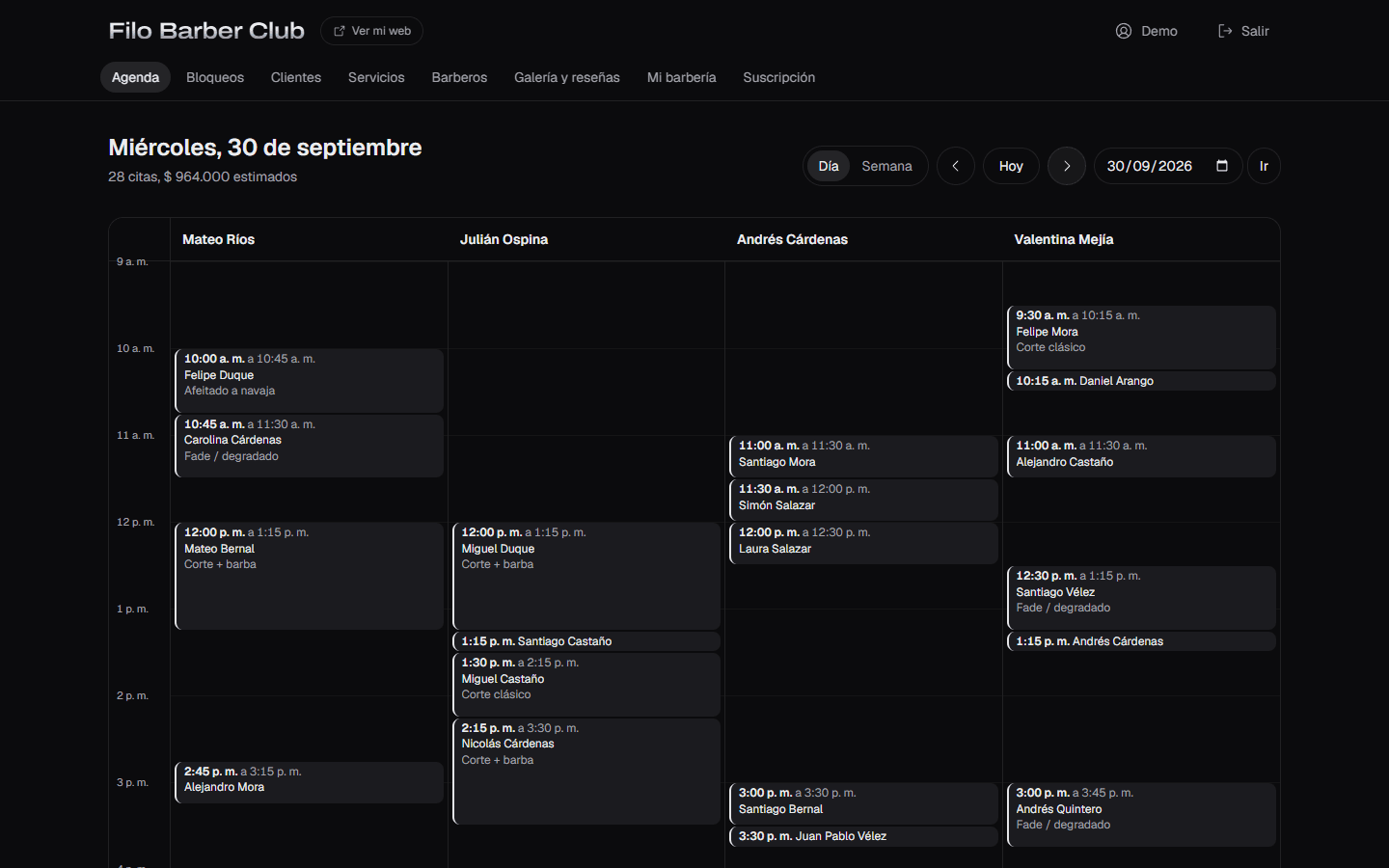Screen dimensions: 1389x868
Task: Go to next day with right chevron
Action: [1067, 166]
